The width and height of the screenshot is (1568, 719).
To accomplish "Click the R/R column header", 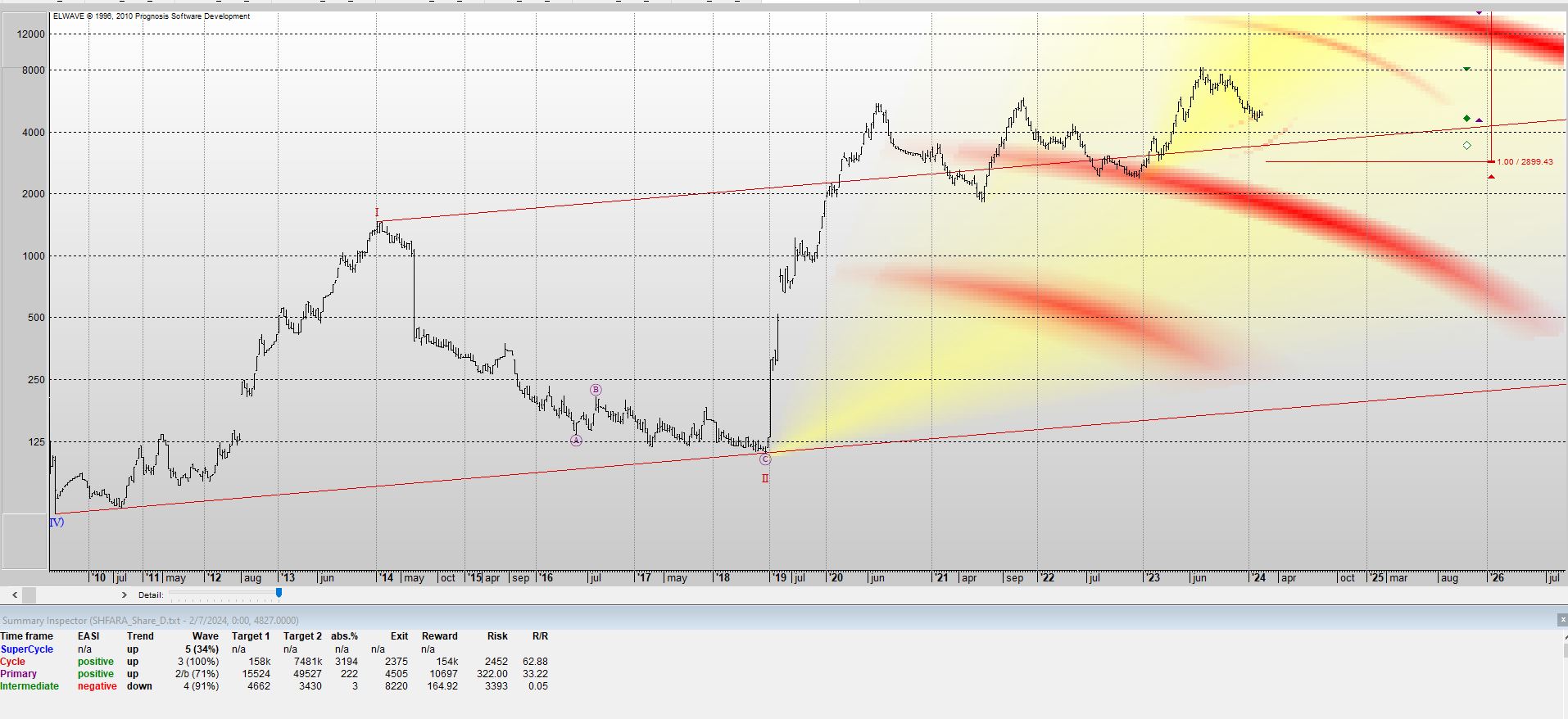I will 540,636.
